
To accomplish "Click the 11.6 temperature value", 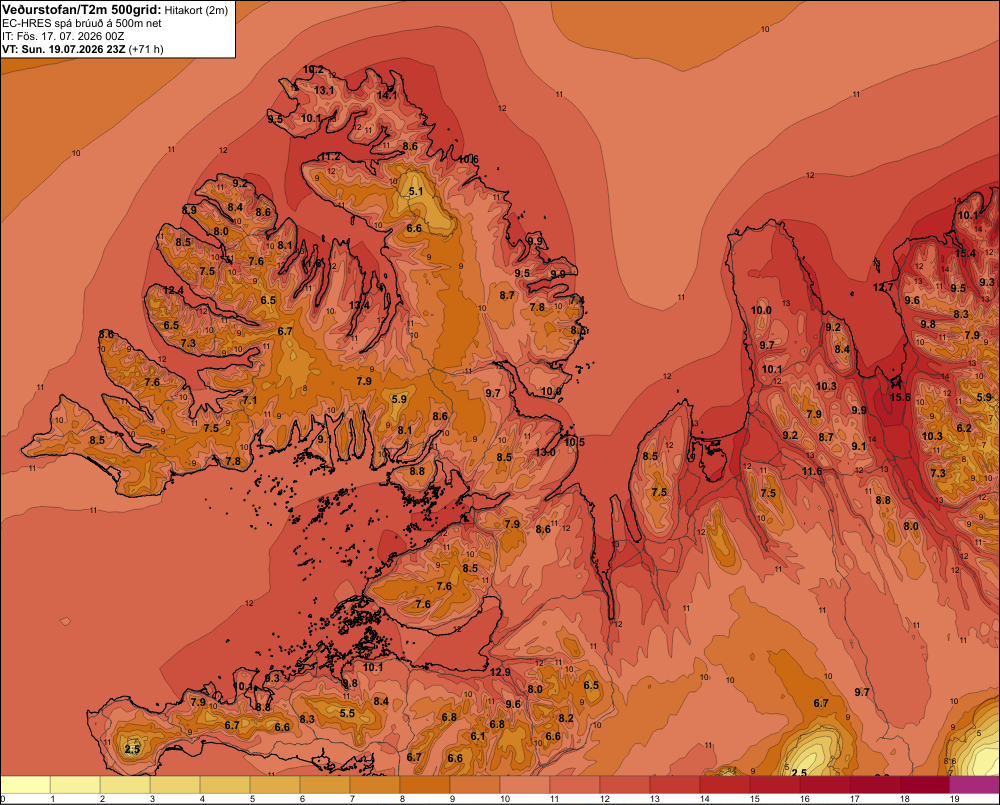I will 812,471.
